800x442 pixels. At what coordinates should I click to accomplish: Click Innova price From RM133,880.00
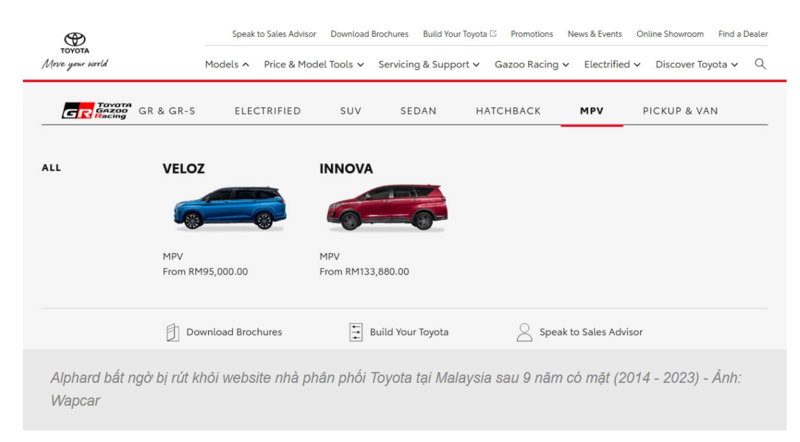coord(364,272)
